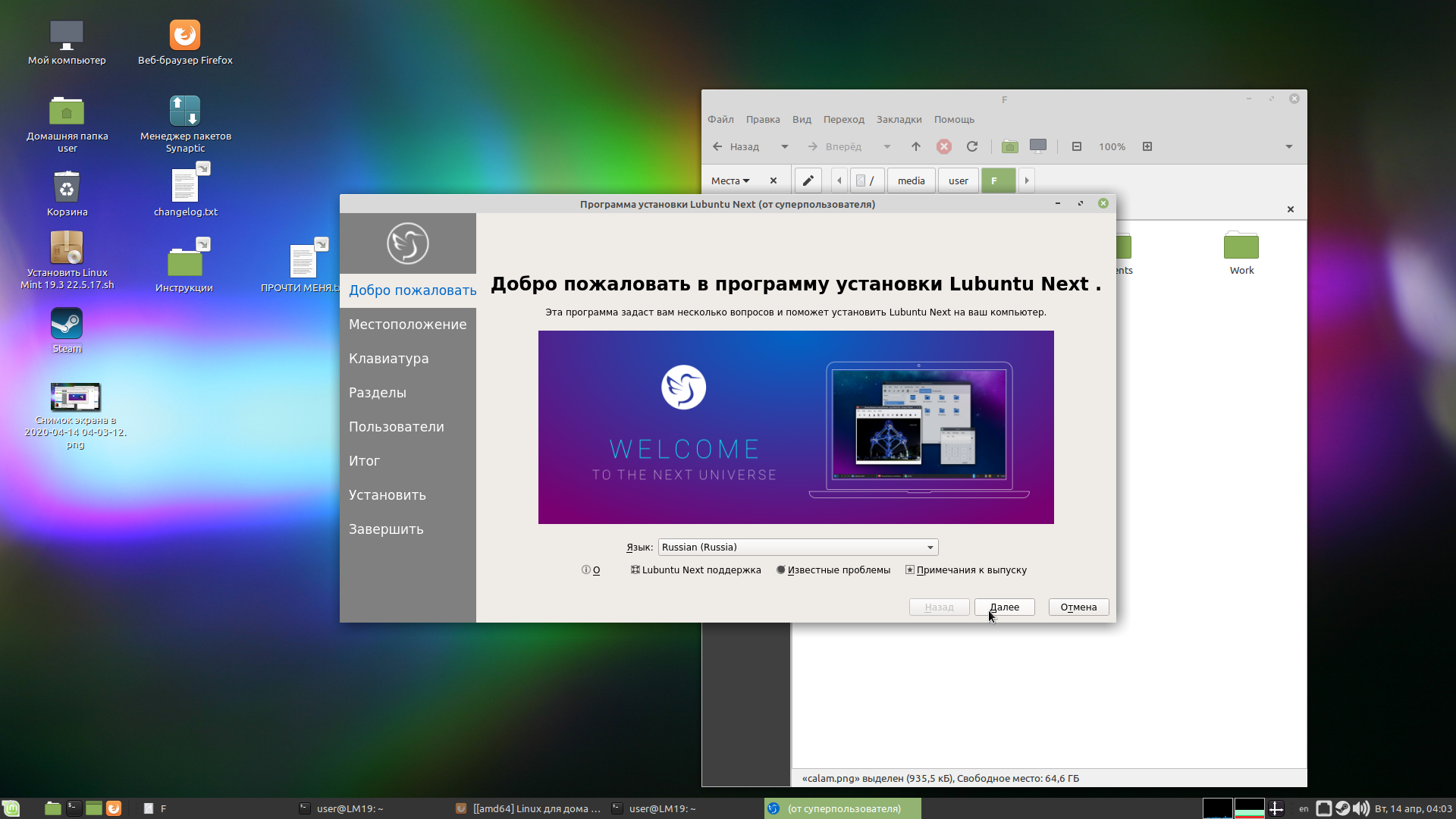The height and width of the screenshot is (819, 1456).
Task: Click the Отмена button
Action: point(1078,607)
